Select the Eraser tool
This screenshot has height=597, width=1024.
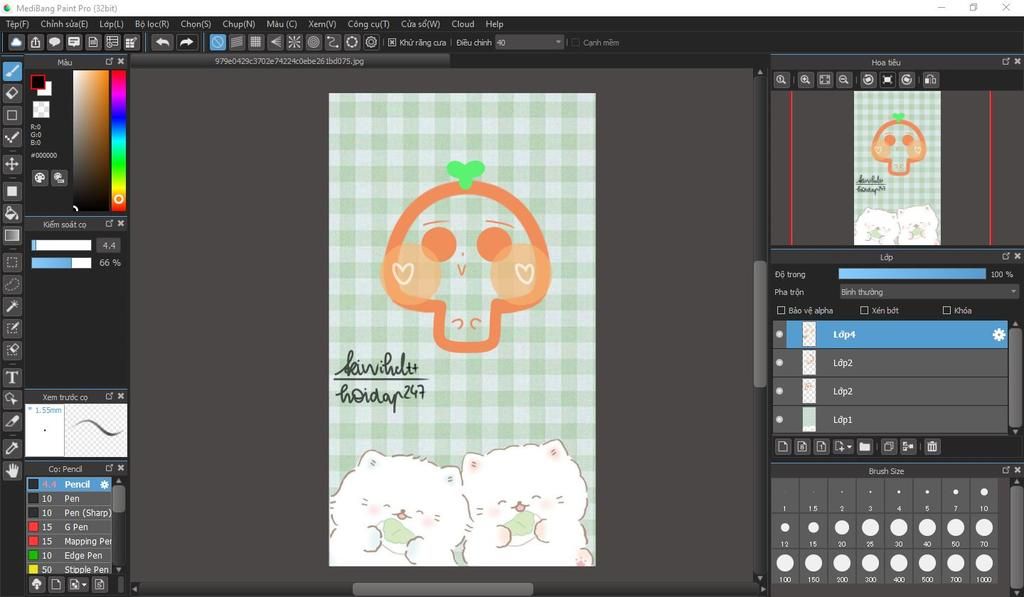(x=12, y=93)
